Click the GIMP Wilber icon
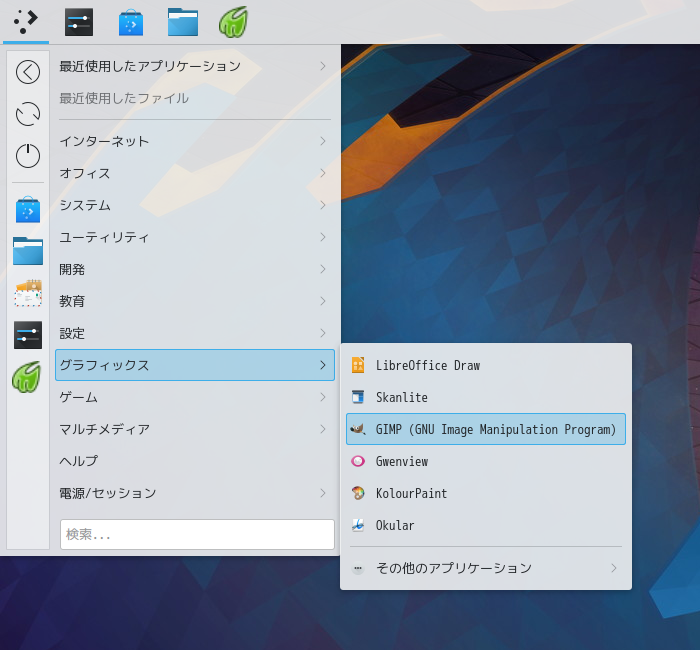The image size is (700, 650). click(x=358, y=429)
